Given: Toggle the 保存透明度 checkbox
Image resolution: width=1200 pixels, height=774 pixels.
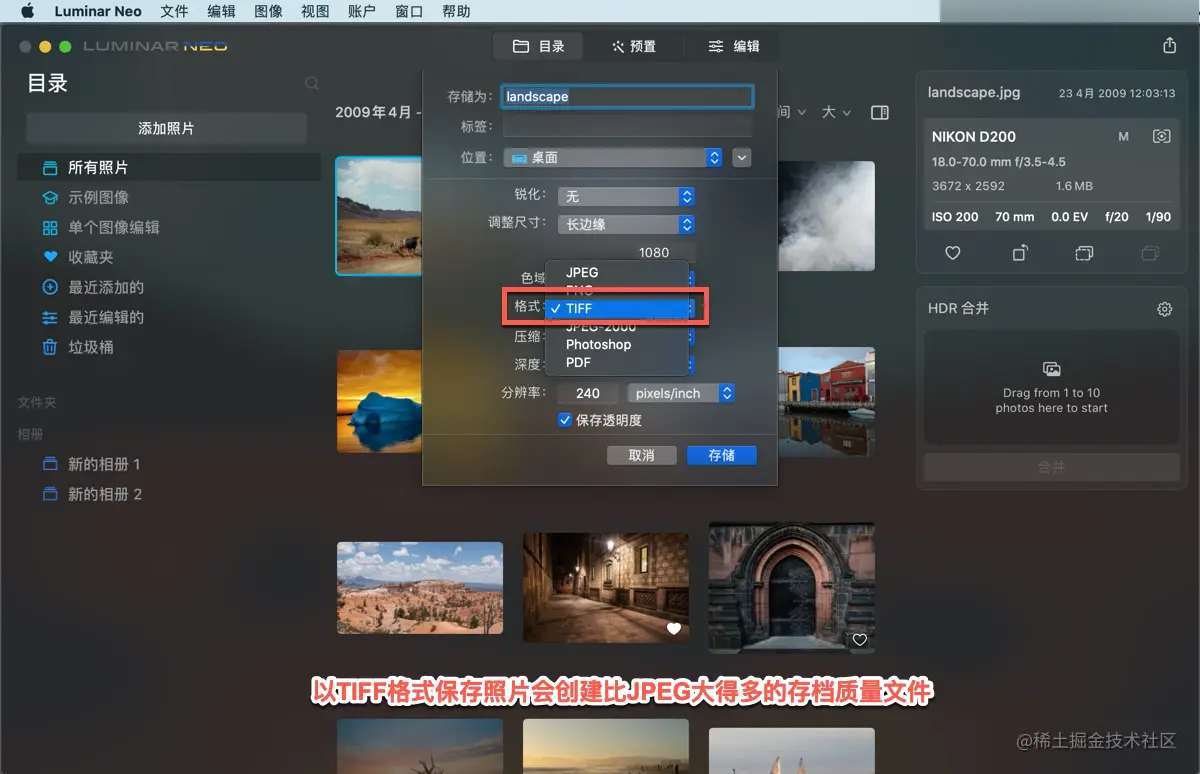Looking at the screenshot, I should [565, 421].
